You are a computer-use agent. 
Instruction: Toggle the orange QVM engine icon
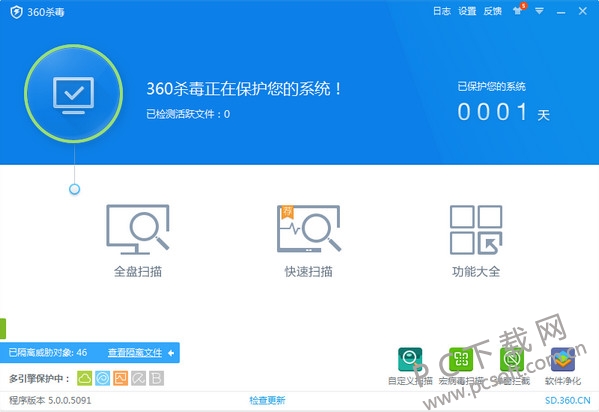point(120,378)
